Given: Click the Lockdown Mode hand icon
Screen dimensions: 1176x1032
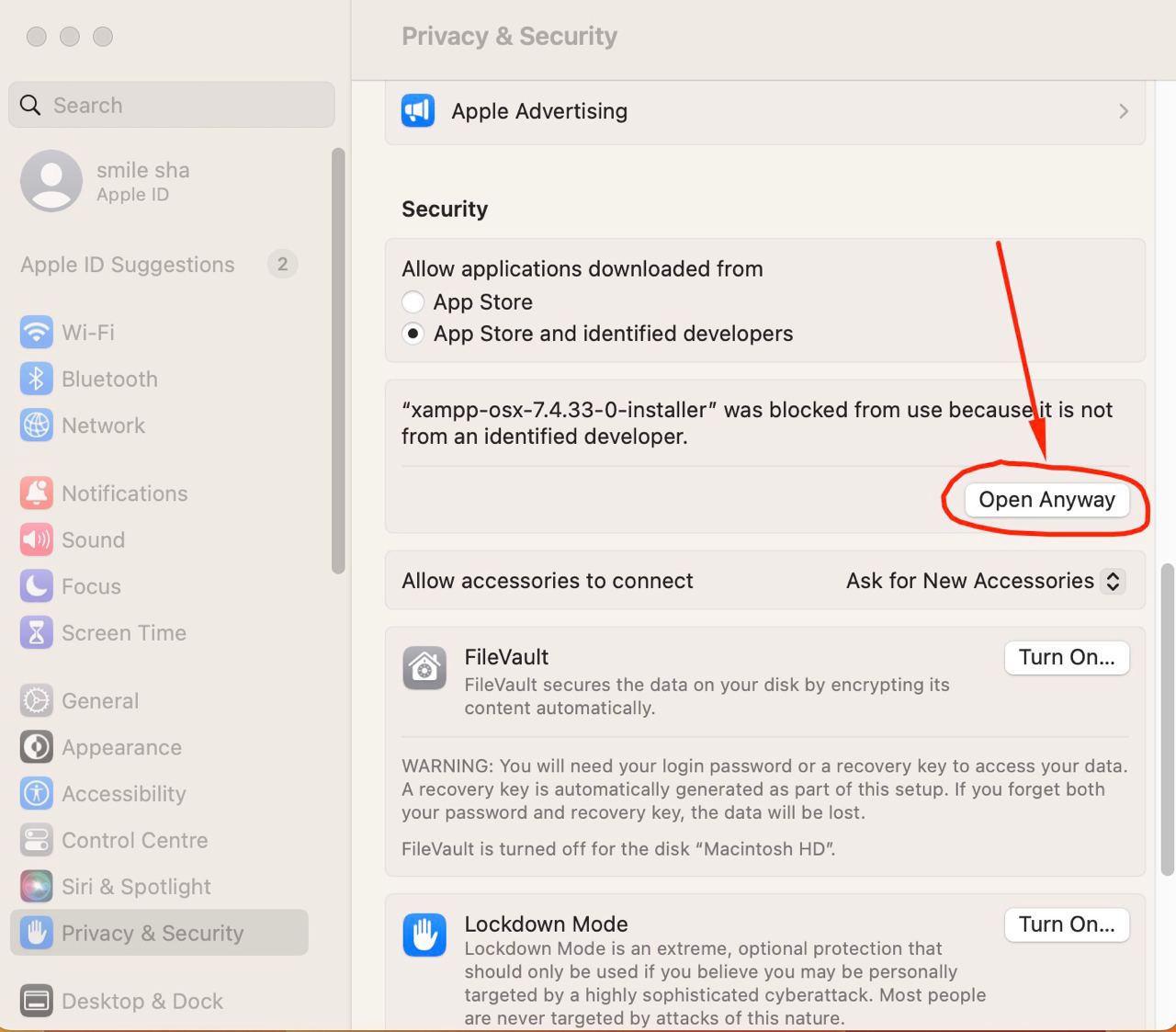Looking at the screenshot, I should click(424, 936).
